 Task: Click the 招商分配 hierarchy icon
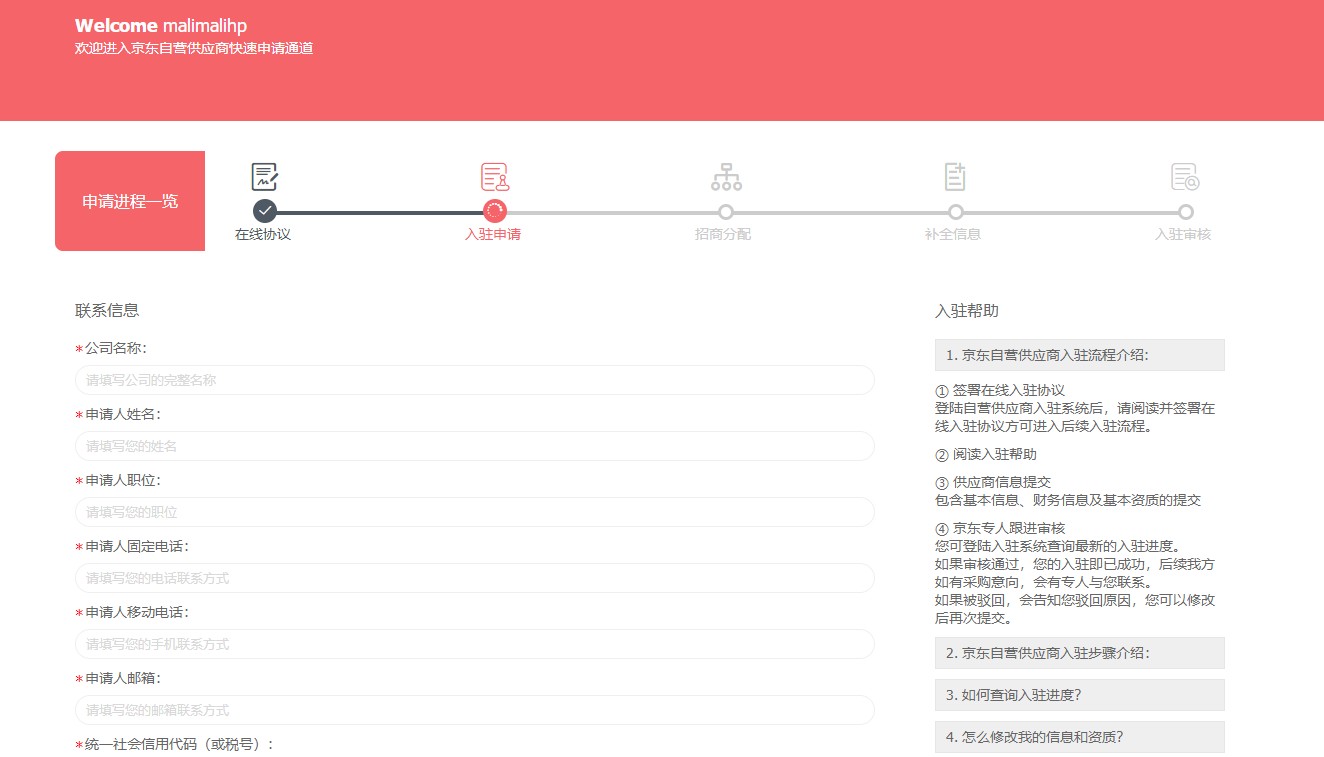726,177
